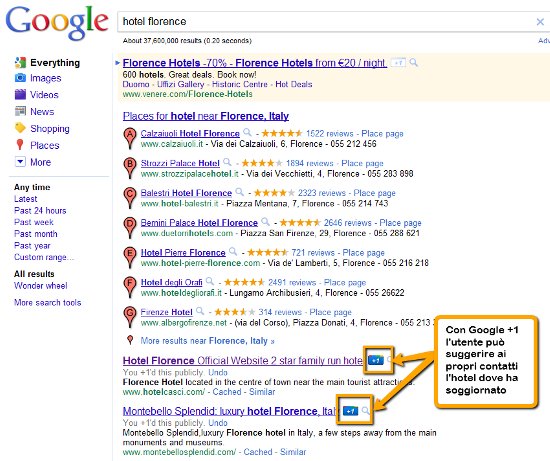Viewport: 550px width, 461px height.
Task: Click map marker D for Bernini Palace Hotel
Action: (130, 227)
